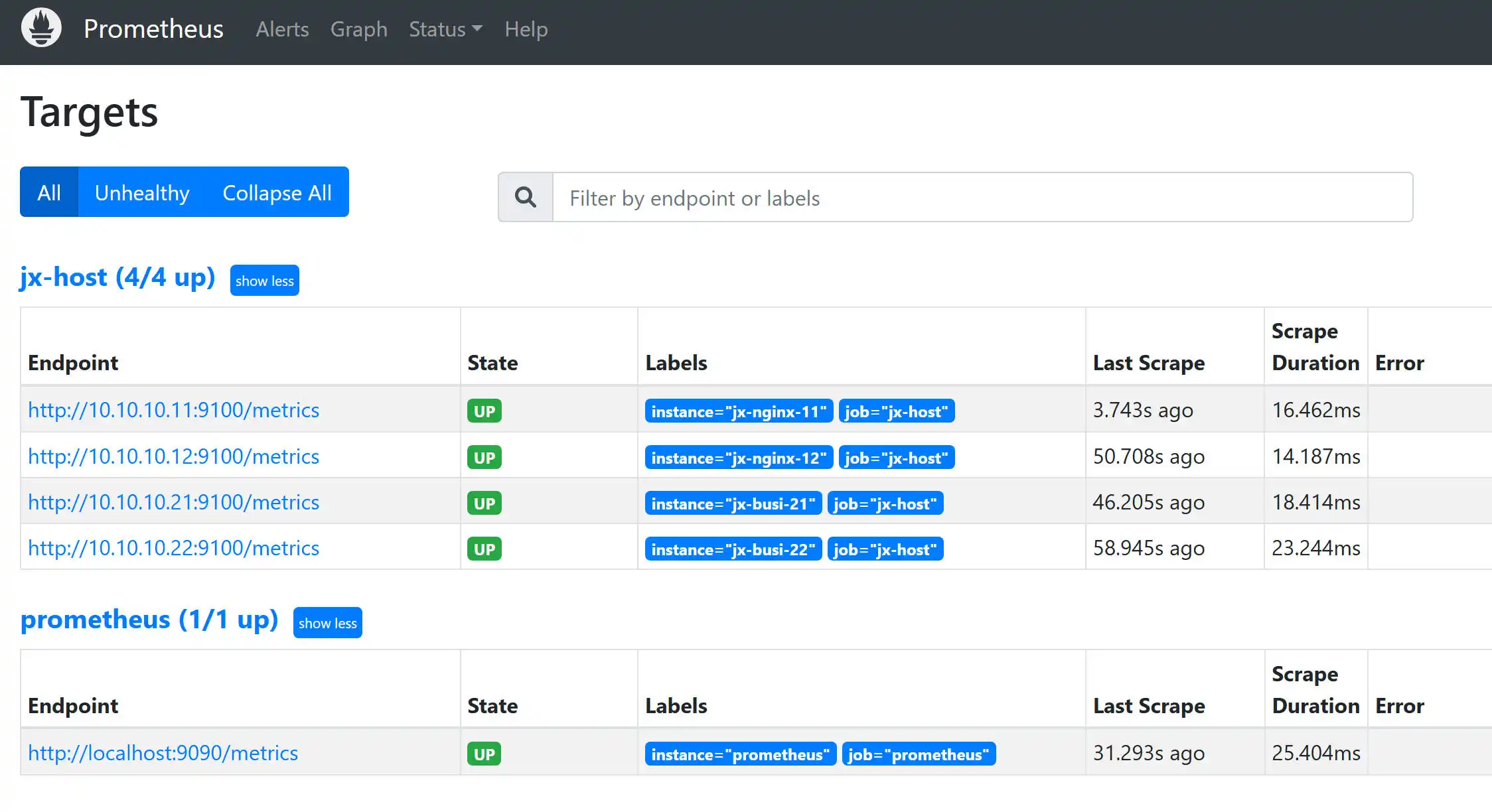Screen dimensions: 1492x812
Task: Click the Prometheus flame logo icon
Action: [41, 28]
